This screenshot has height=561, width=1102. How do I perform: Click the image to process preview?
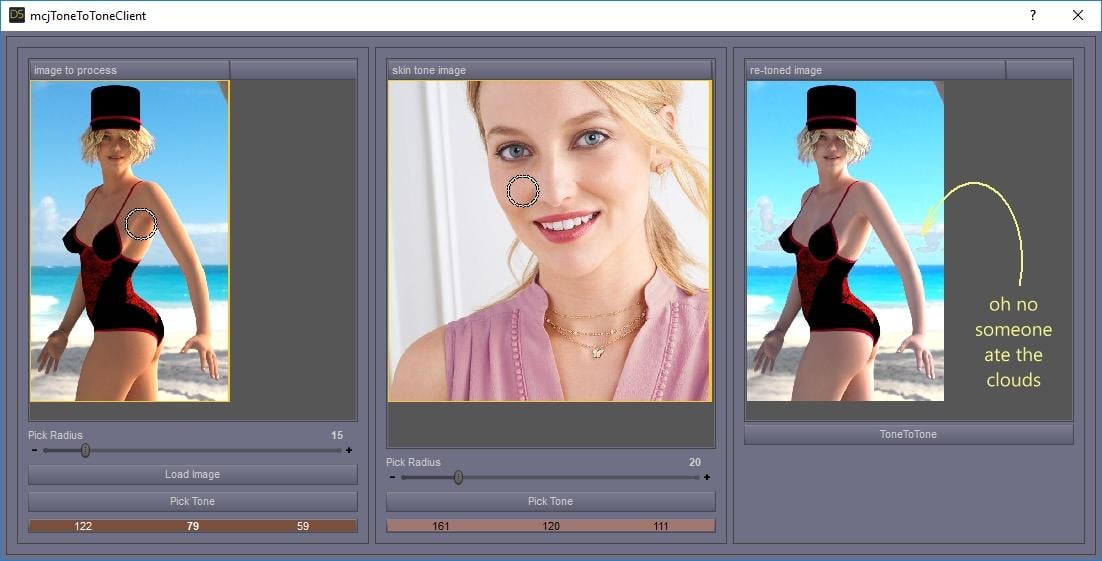pyautogui.click(x=130, y=241)
